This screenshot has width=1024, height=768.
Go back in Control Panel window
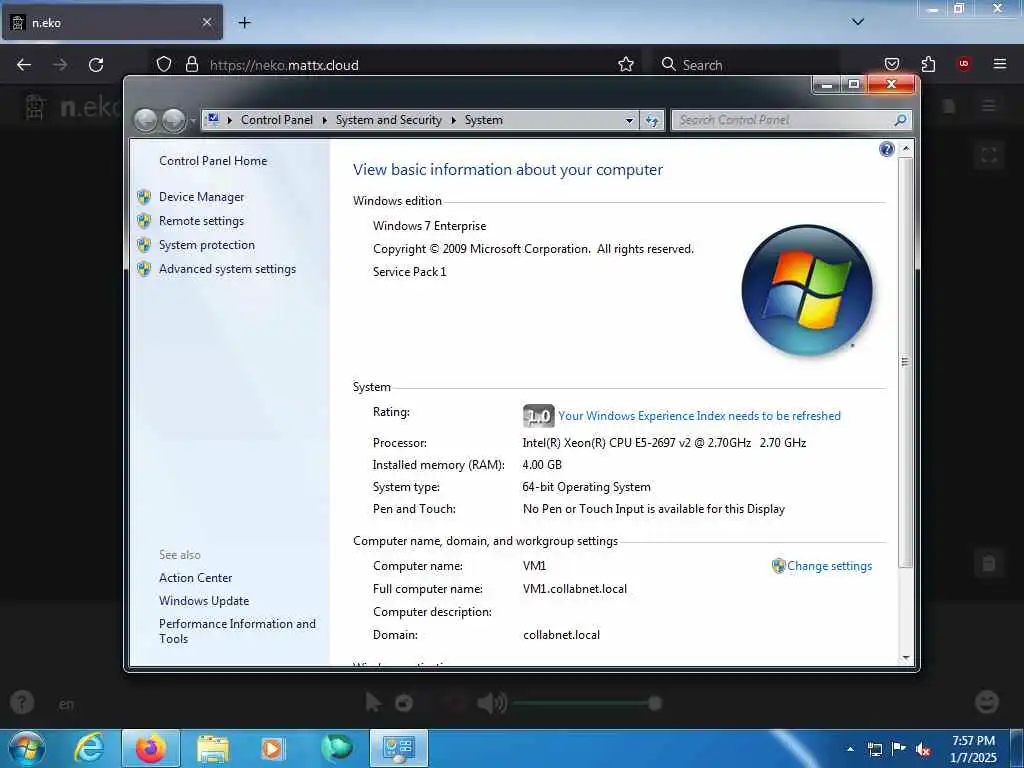pyautogui.click(x=146, y=120)
